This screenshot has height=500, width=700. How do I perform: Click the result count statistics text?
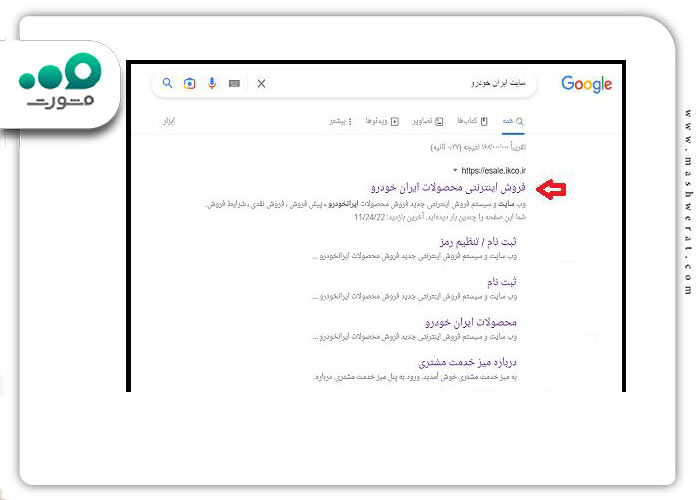pyautogui.click(x=478, y=147)
